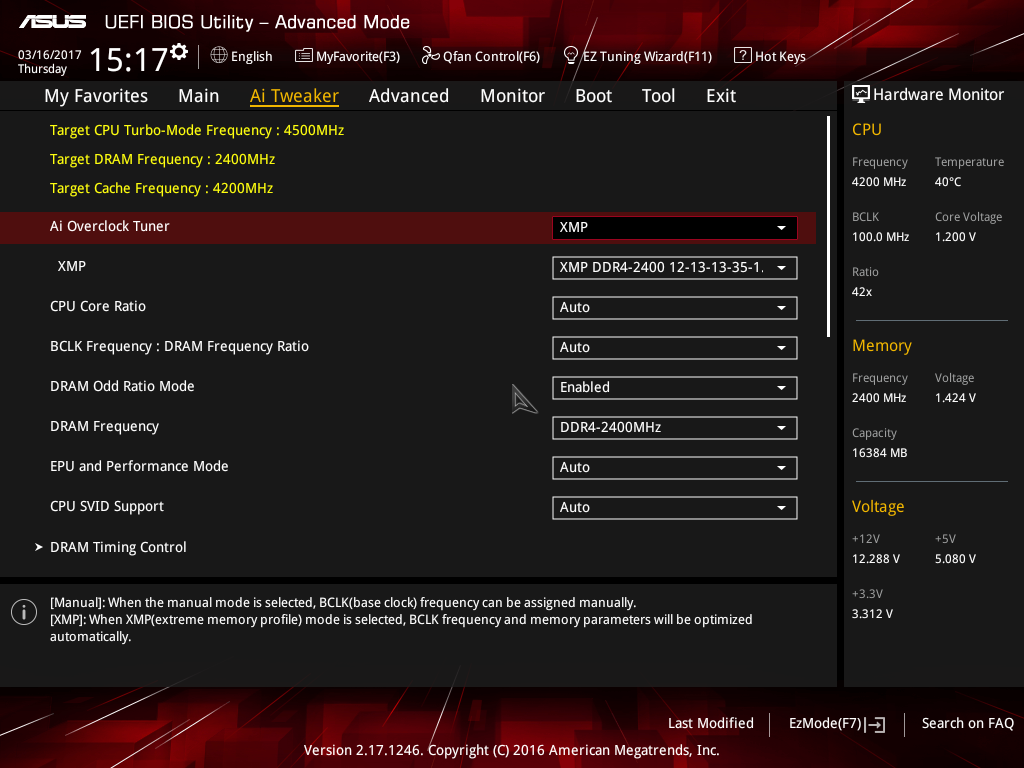
Task: Click the +12V reading 12.288 V
Action: 876,558
